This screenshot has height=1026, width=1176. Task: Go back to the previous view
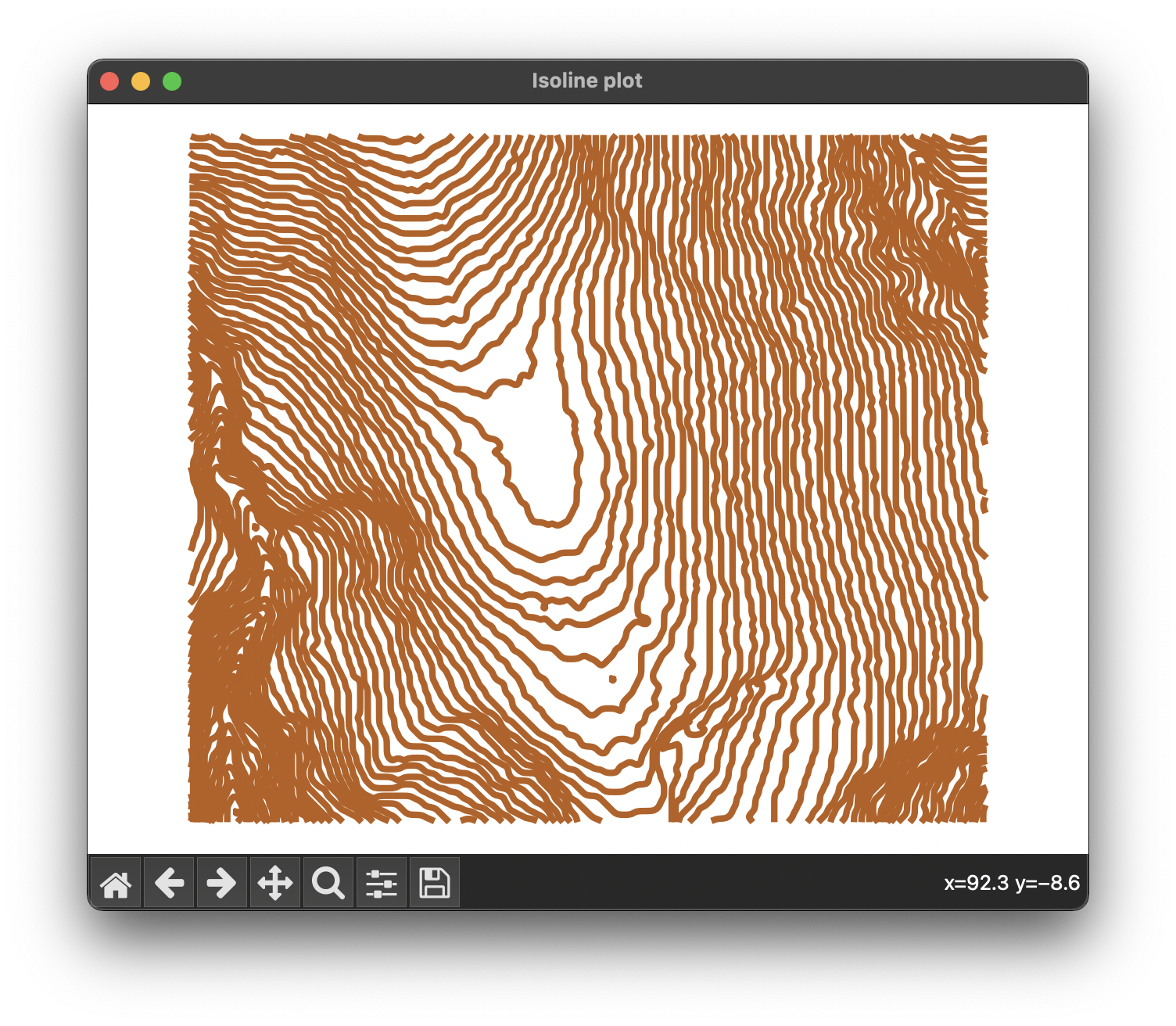[x=169, y=884]
